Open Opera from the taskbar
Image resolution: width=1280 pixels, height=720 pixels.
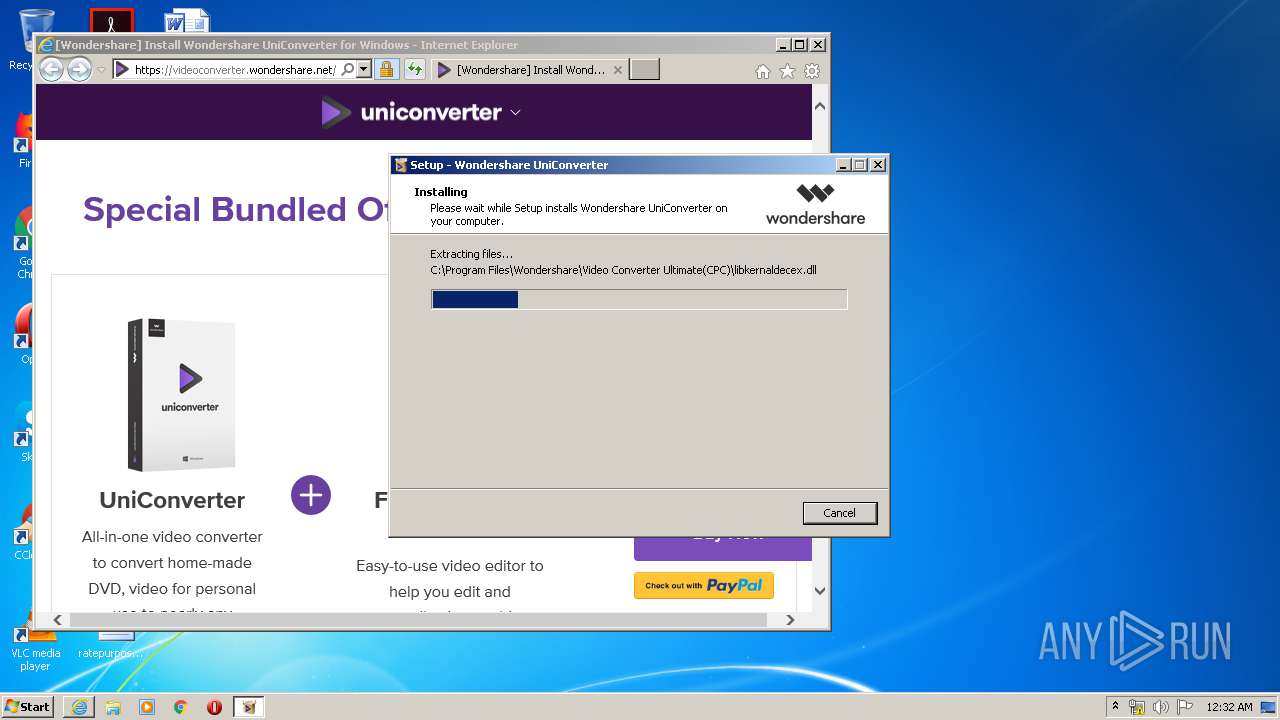point(214,707)
